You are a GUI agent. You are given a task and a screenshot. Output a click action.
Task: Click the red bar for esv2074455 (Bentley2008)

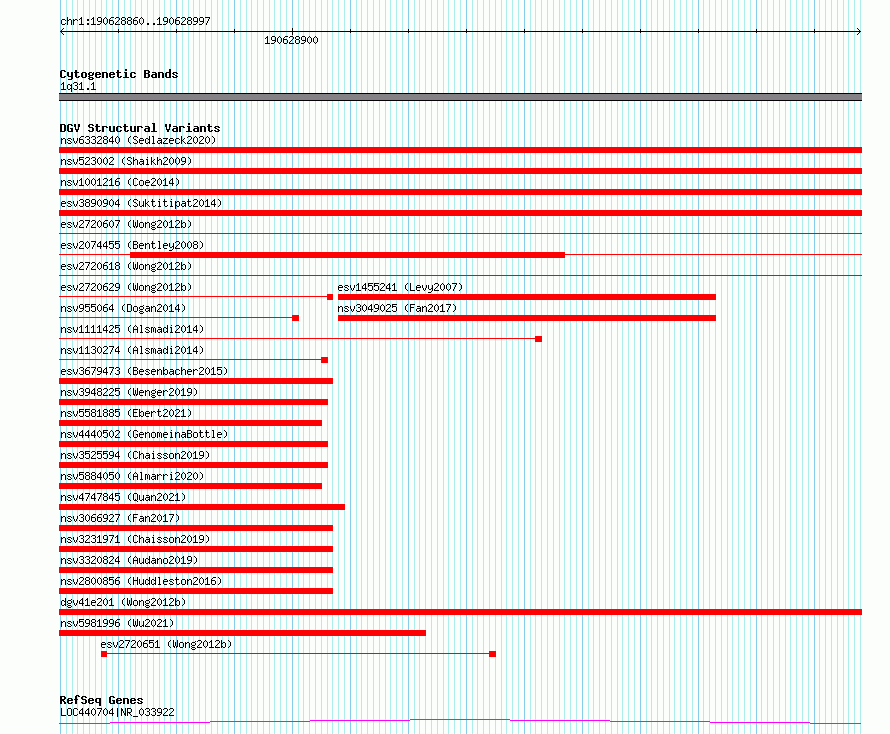(x=347, y=255)
